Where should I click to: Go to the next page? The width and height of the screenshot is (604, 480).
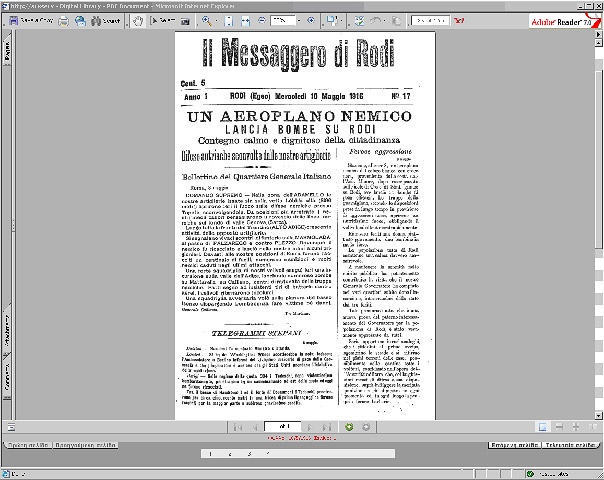pyautogui.click(x=310, y=399)
